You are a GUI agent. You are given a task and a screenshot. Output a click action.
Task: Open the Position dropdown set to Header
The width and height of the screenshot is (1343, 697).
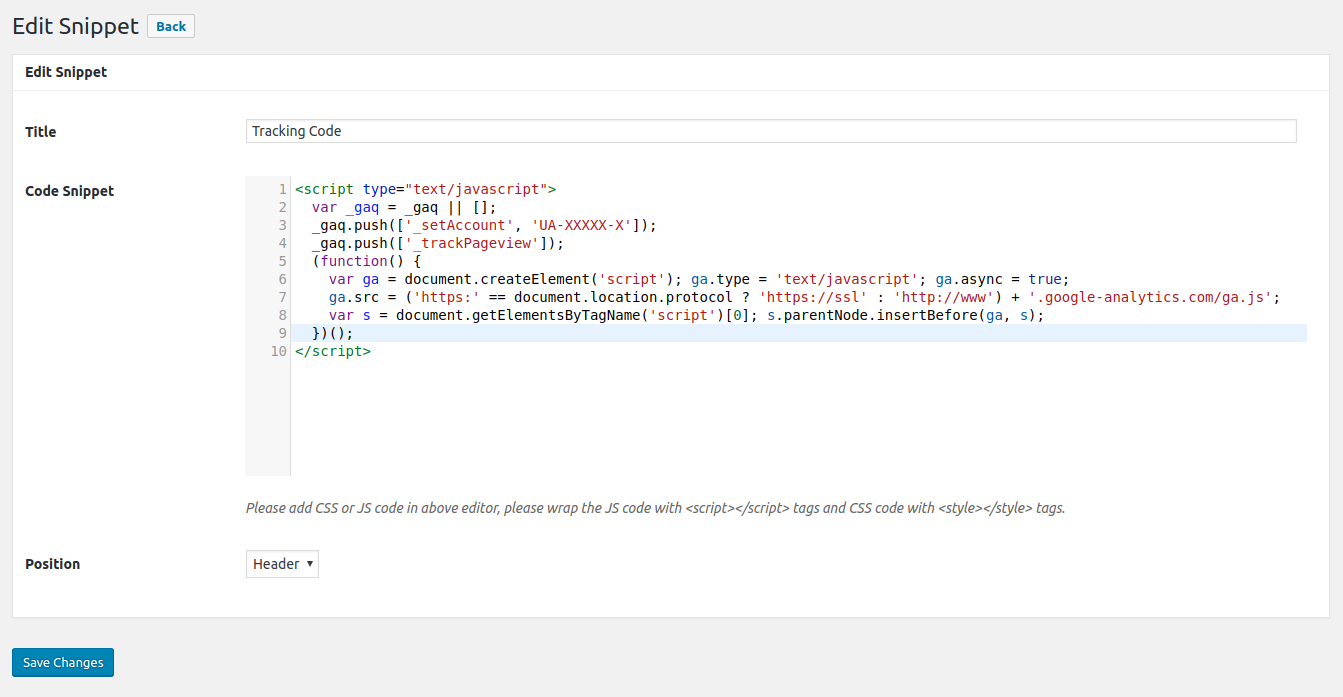point(282,564)
